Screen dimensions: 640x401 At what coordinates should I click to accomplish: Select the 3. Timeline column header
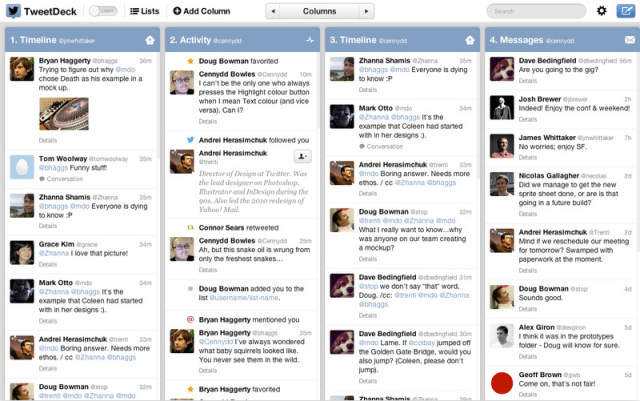point(401,40)
